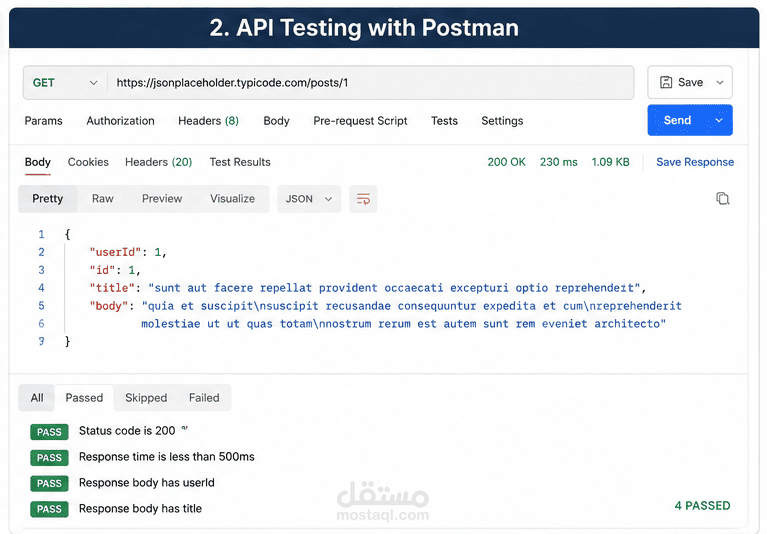Image resolution: width=767 pixels, height=534 pixels.
Task: Open the Tests tab
Action: (444, 121)
